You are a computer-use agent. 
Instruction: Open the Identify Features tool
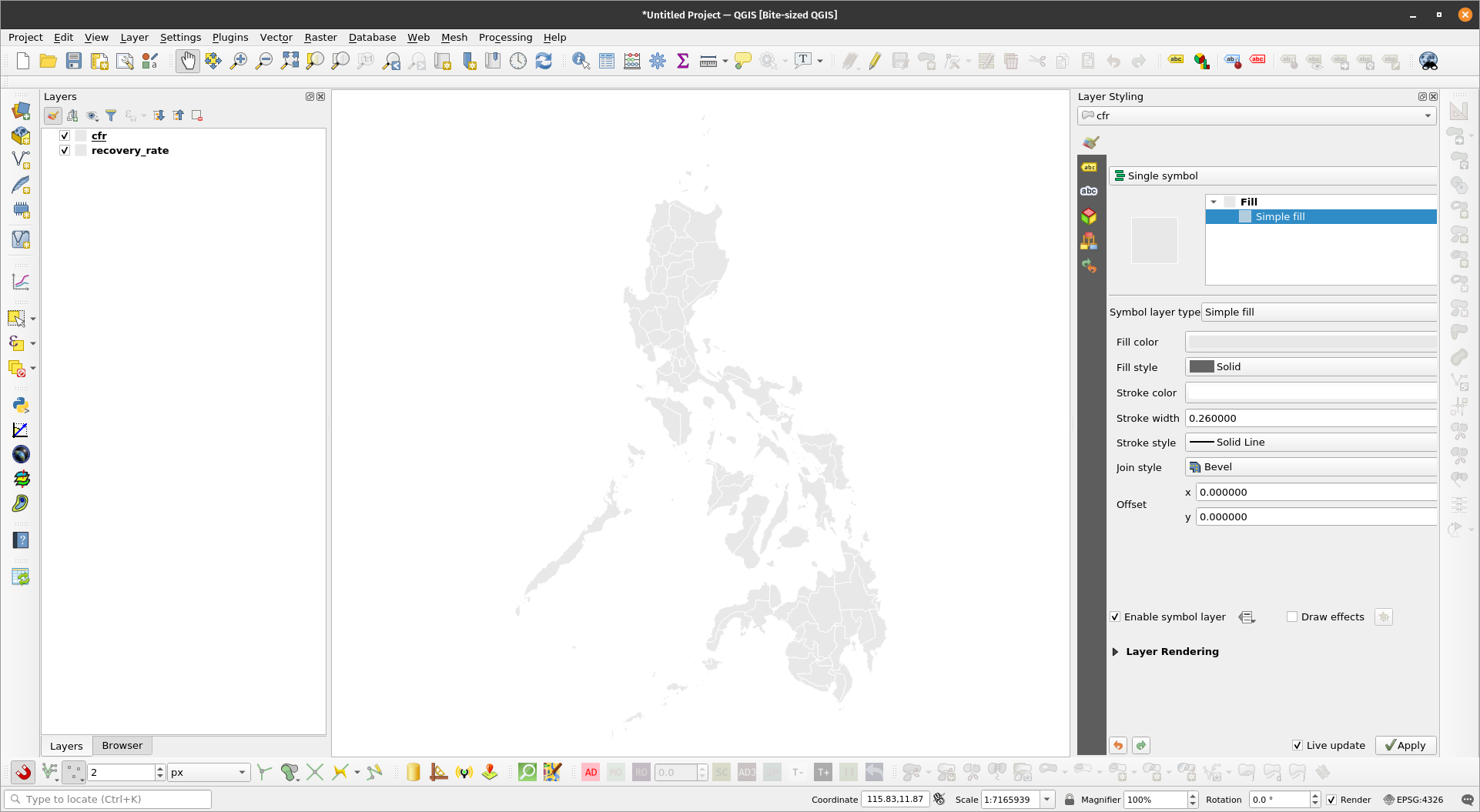581,61
